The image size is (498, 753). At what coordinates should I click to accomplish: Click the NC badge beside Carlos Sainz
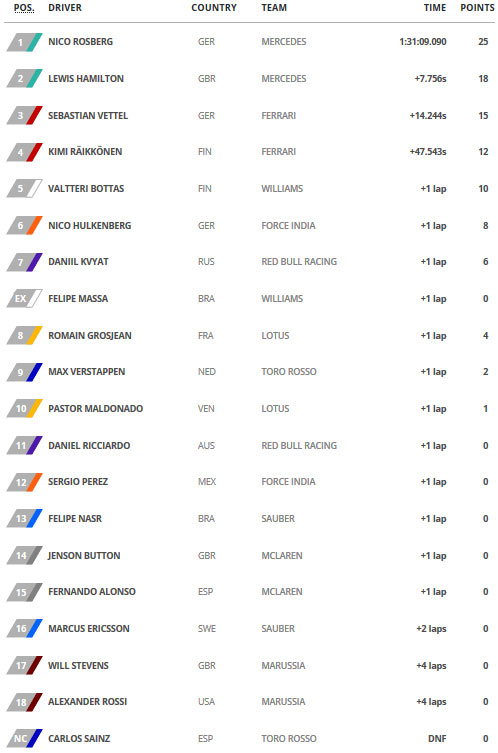pos(24,739)
